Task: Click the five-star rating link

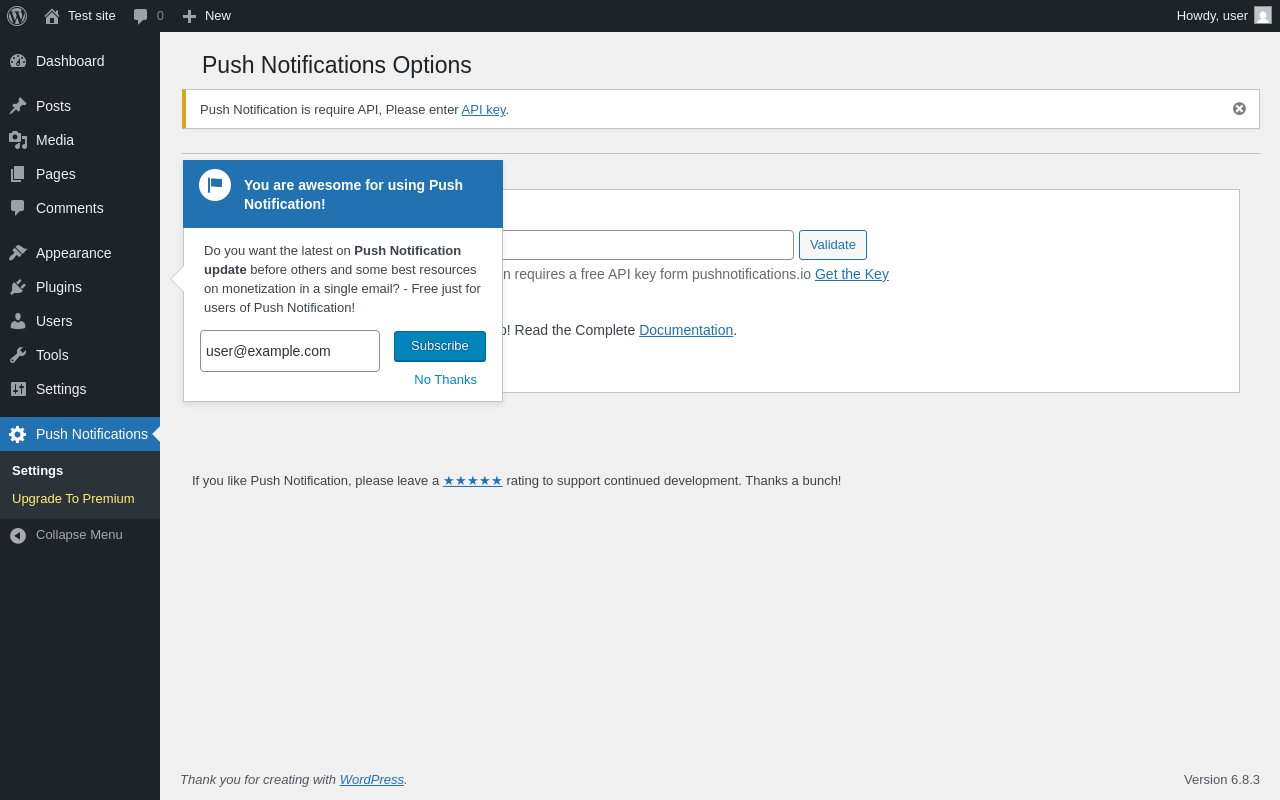Action: [x=472, y=481]
